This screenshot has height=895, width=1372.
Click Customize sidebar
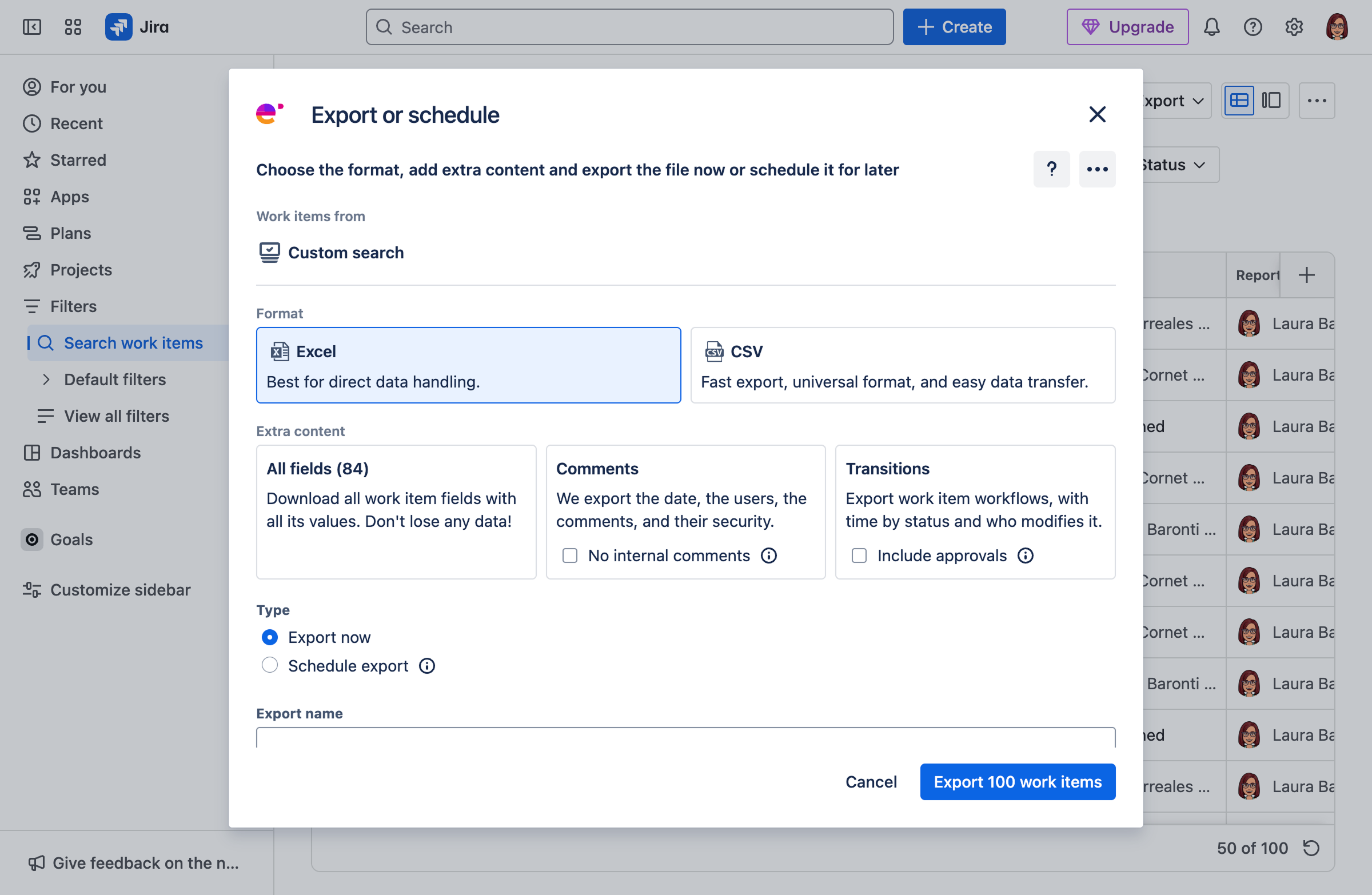click(120, 590)
